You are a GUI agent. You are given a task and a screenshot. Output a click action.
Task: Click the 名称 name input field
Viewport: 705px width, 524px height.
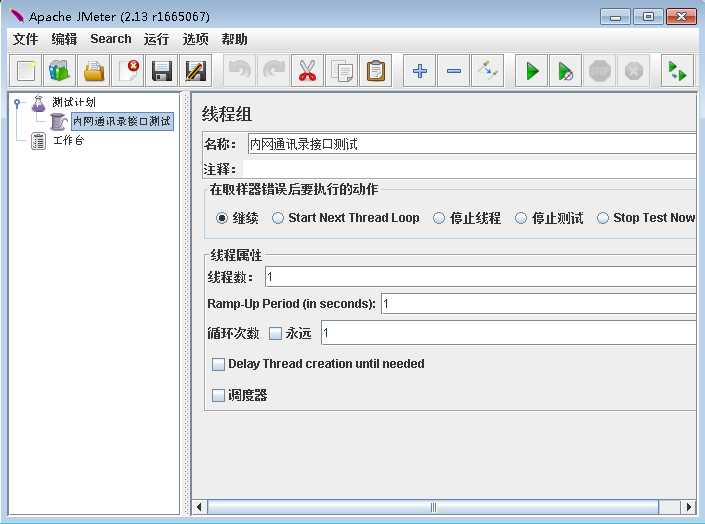coord(472,144)
